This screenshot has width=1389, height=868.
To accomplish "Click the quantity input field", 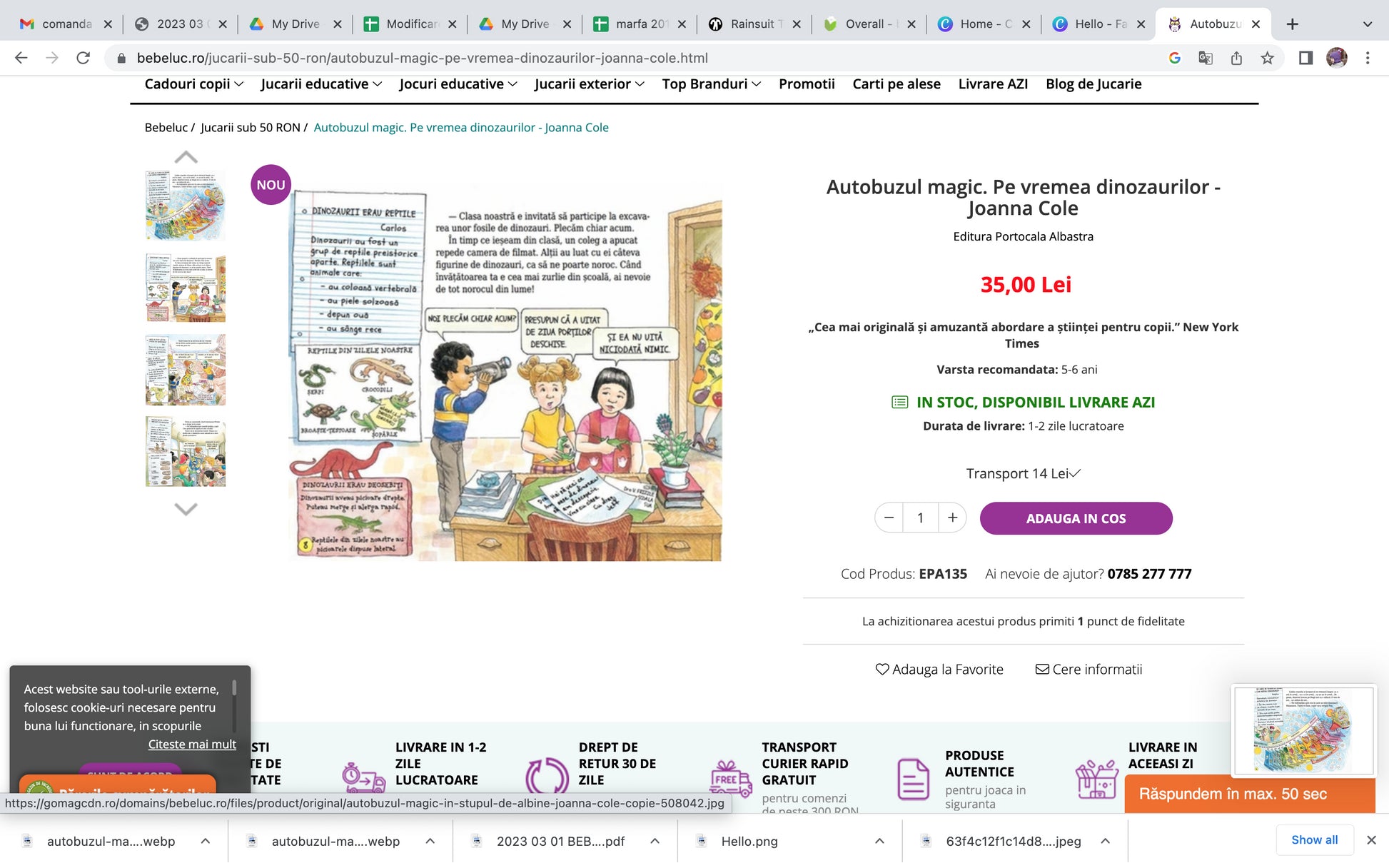I will [920, 518].
